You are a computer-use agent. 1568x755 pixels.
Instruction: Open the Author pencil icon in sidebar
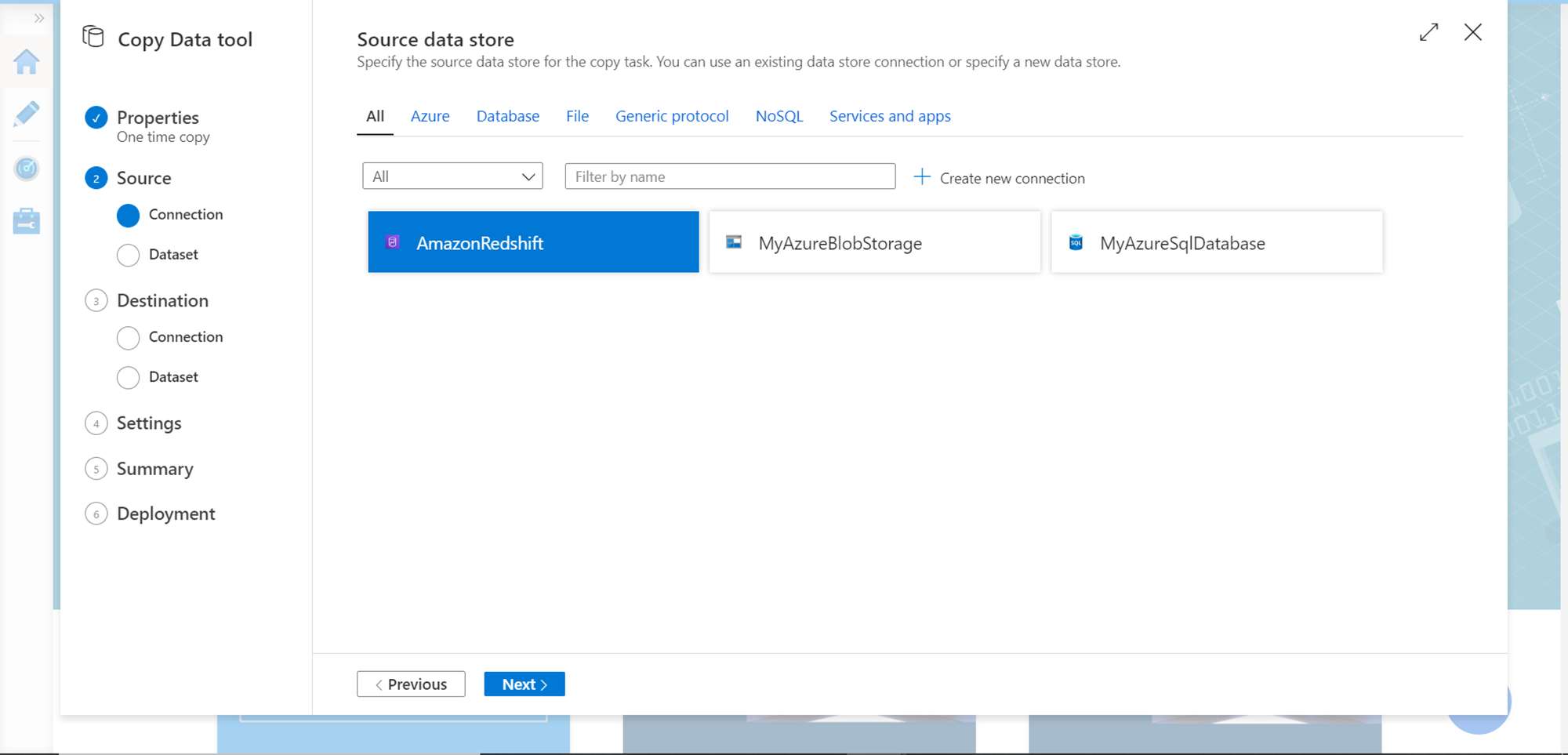click(x=27, y=114)
